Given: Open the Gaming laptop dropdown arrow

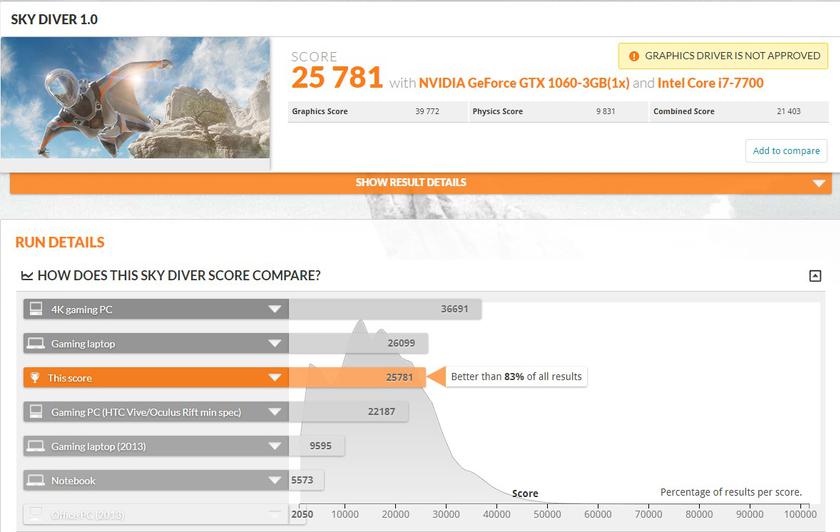Looking at the screenshot, I should 274,343.
